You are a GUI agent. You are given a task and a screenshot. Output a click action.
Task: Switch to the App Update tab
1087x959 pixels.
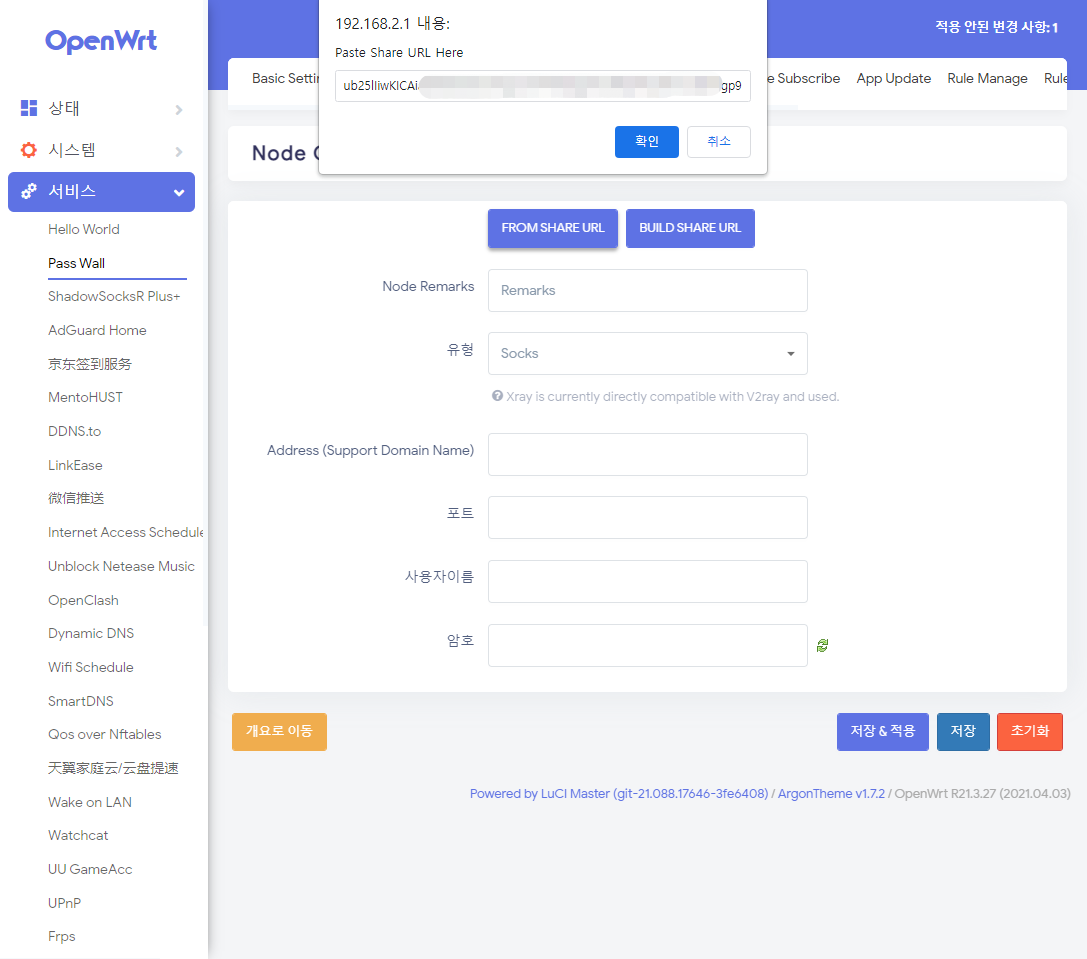894,78
